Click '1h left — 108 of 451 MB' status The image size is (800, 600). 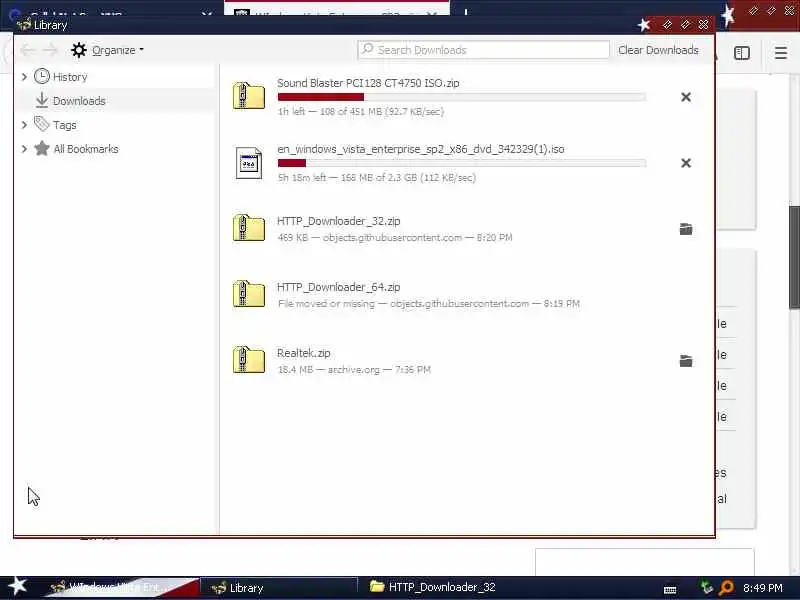click(361, 112)
